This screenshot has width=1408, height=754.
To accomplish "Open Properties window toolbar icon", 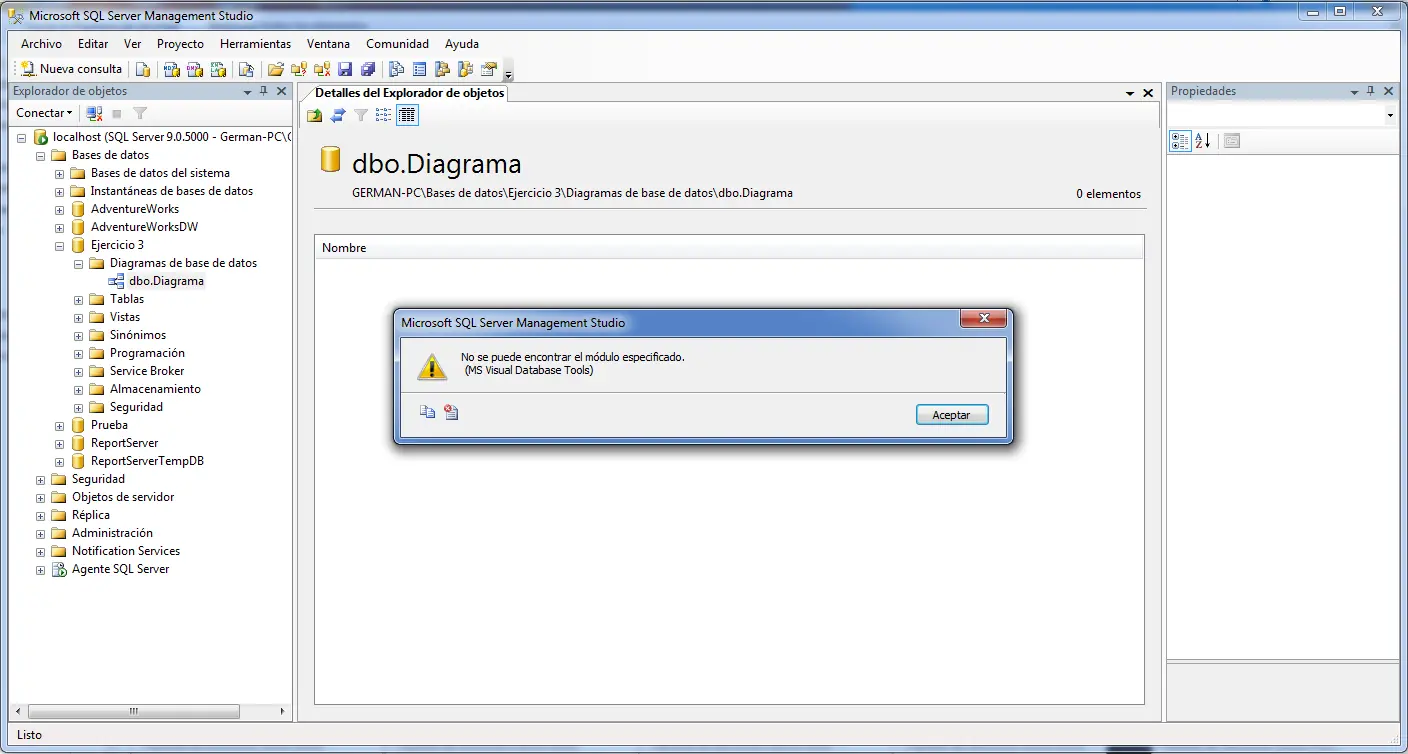I will coord(488,69).
